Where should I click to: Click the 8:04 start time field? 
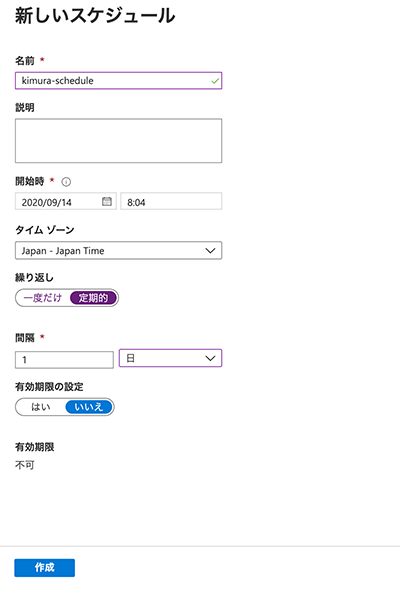(x=171, y=201)
